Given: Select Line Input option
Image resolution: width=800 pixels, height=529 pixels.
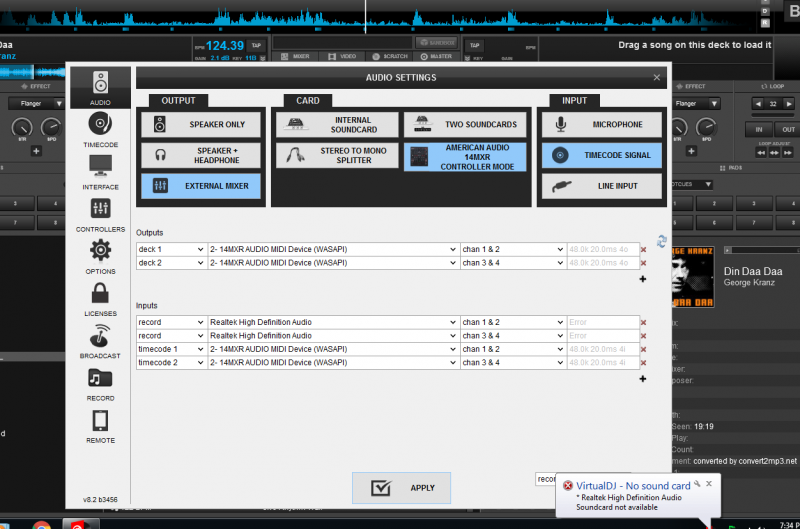Looking at the screenshot, I should point(602,186).
